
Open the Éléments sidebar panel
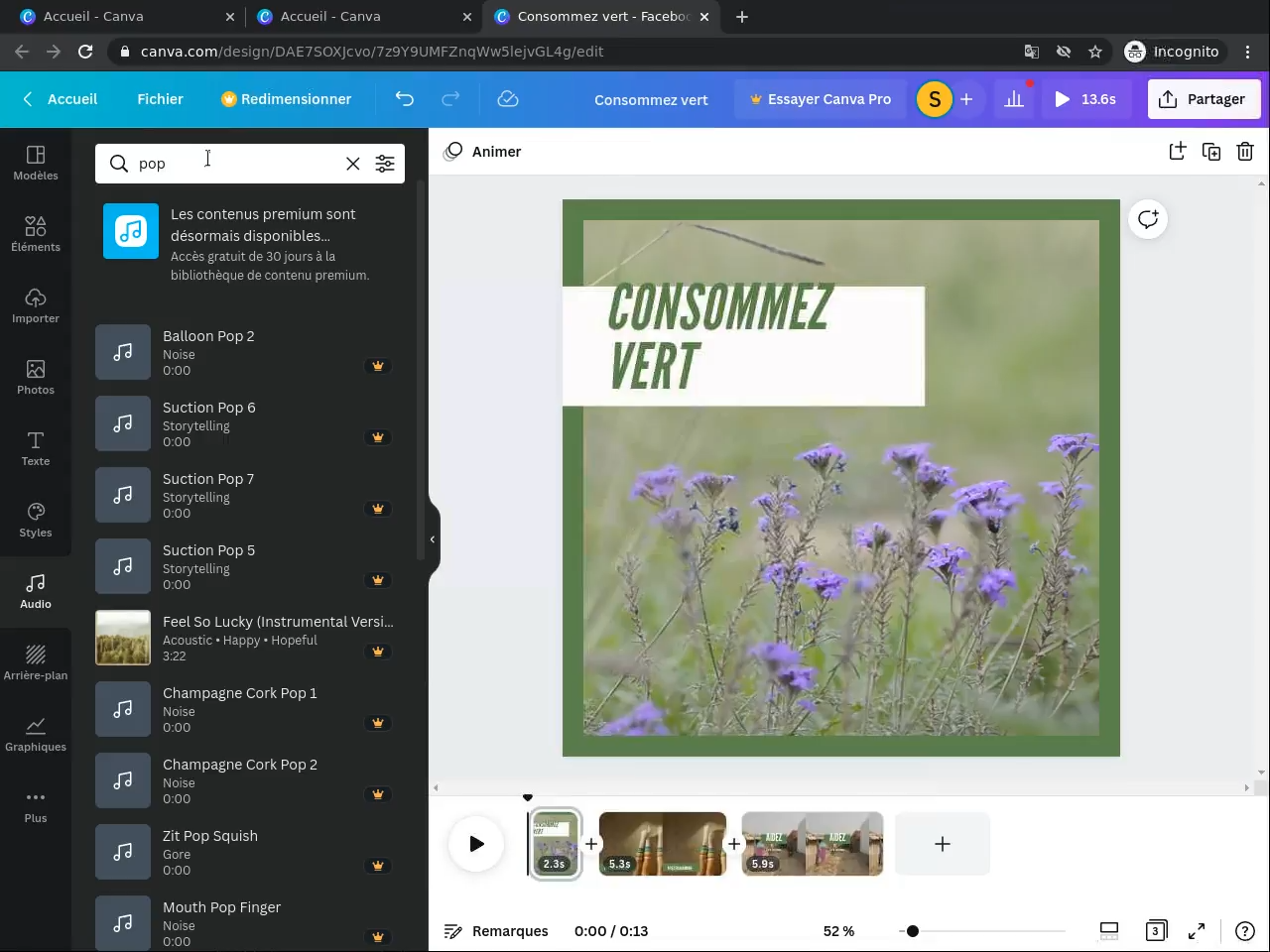36,233
